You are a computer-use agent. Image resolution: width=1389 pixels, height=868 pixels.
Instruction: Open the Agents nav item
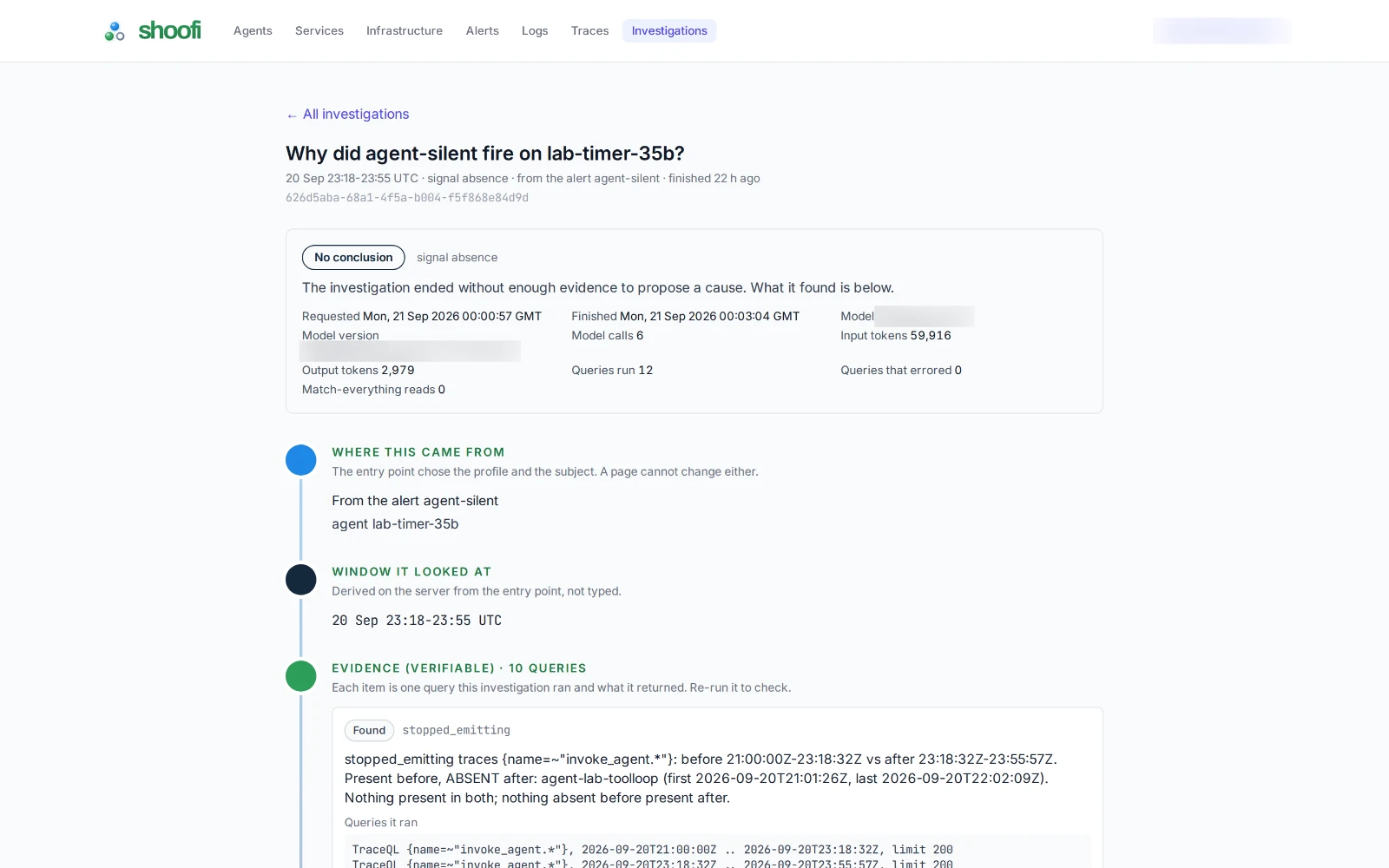click(253, 30)
